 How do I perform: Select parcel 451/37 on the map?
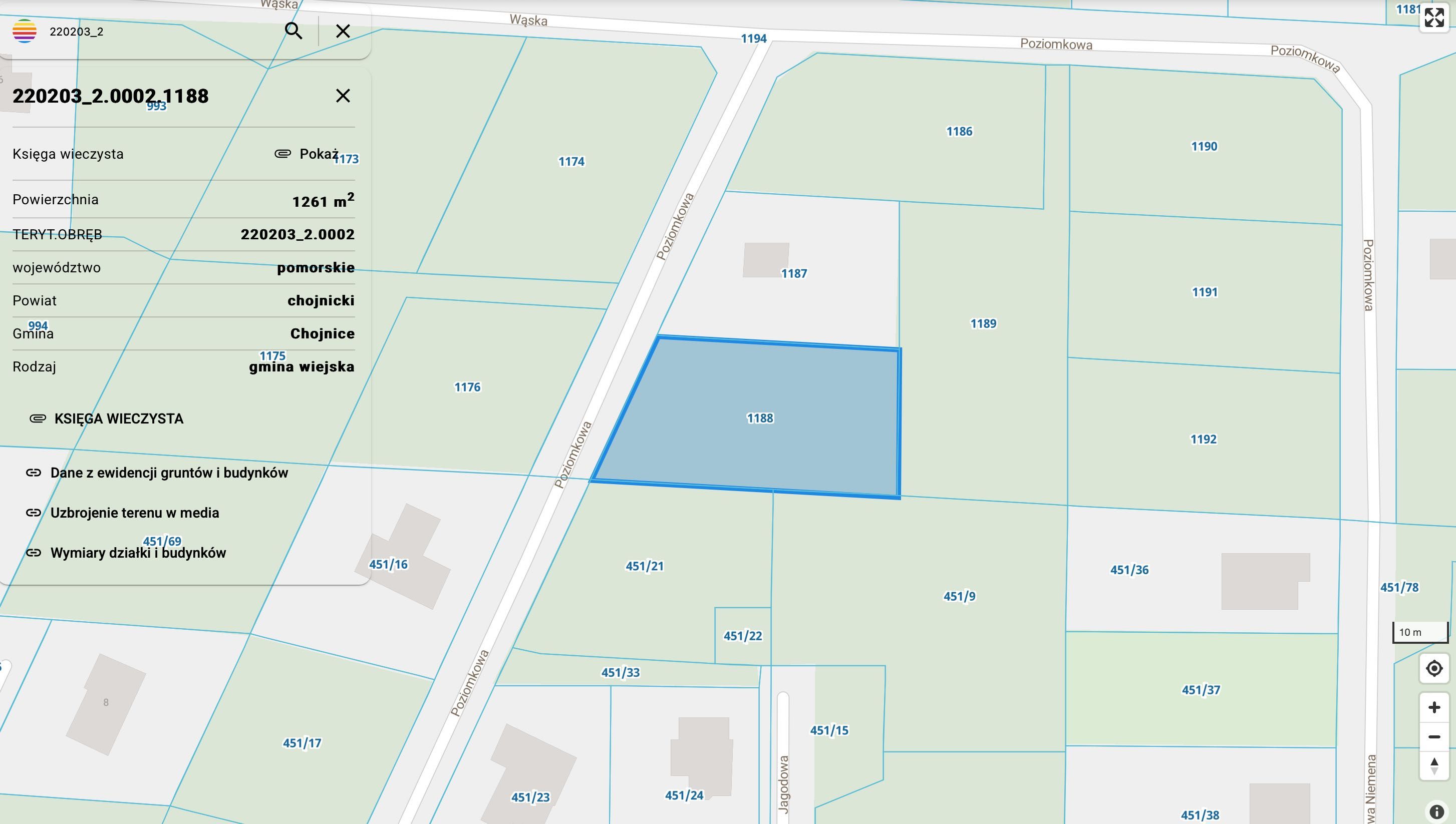click(x=1201, y=690)
